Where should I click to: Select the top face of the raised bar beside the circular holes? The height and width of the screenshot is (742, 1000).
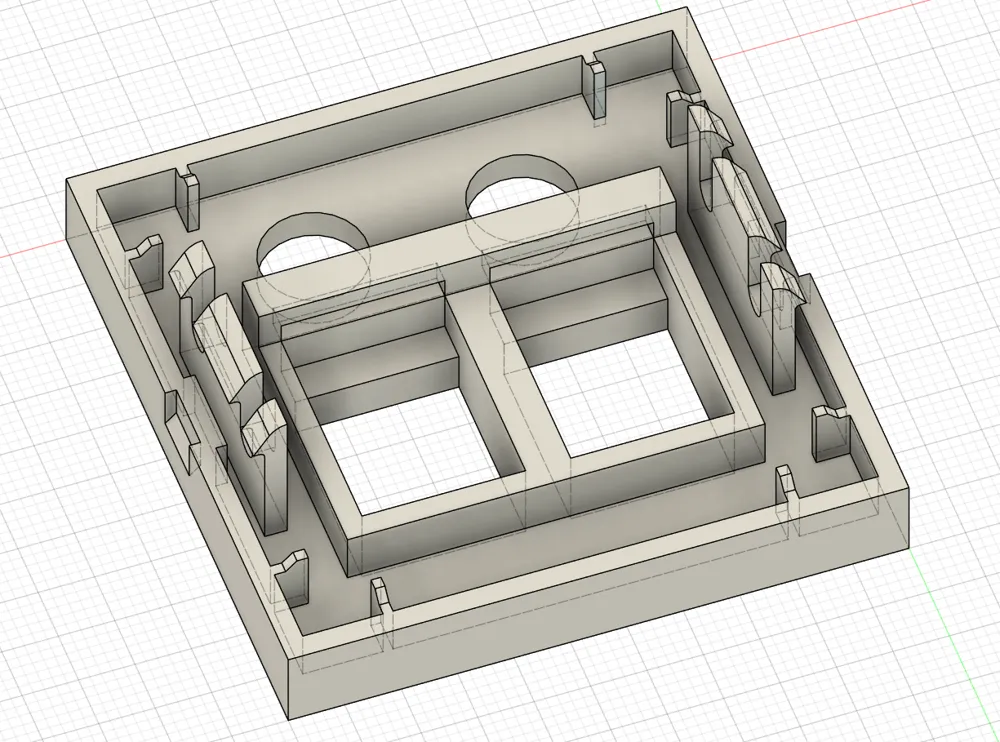(x=450, y=238)
